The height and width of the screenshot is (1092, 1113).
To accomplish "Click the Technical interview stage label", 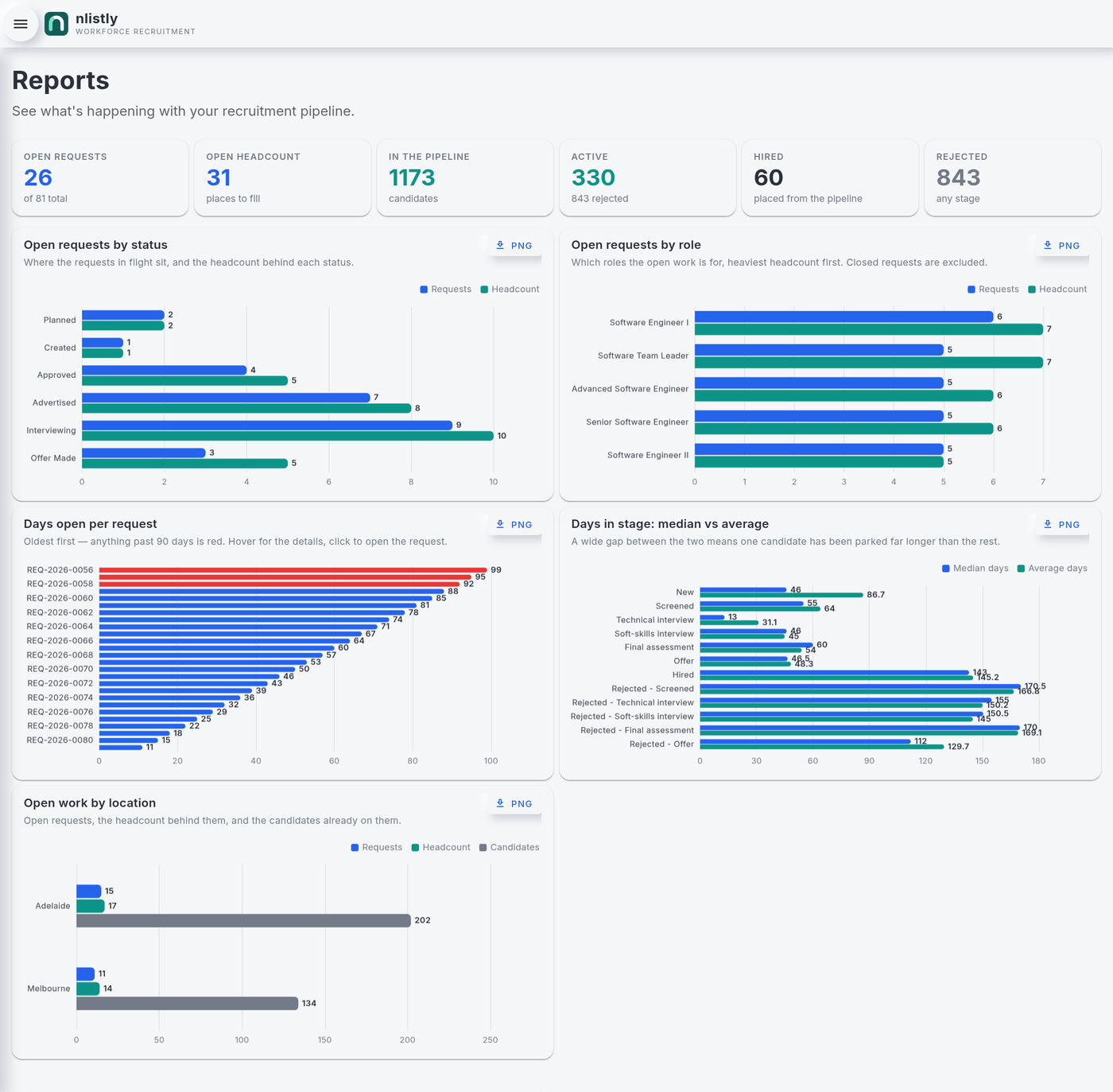I will (655, 620).
